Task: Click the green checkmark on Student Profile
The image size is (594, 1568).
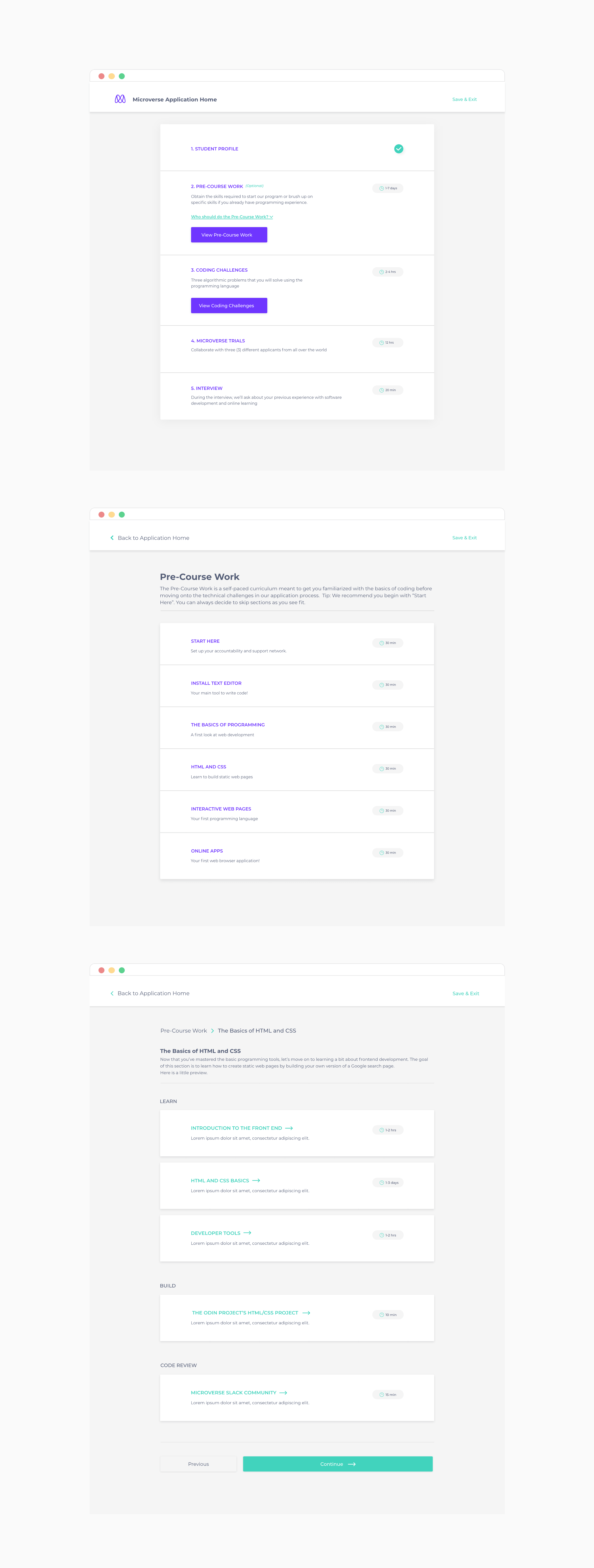Action: click(398, 148)
